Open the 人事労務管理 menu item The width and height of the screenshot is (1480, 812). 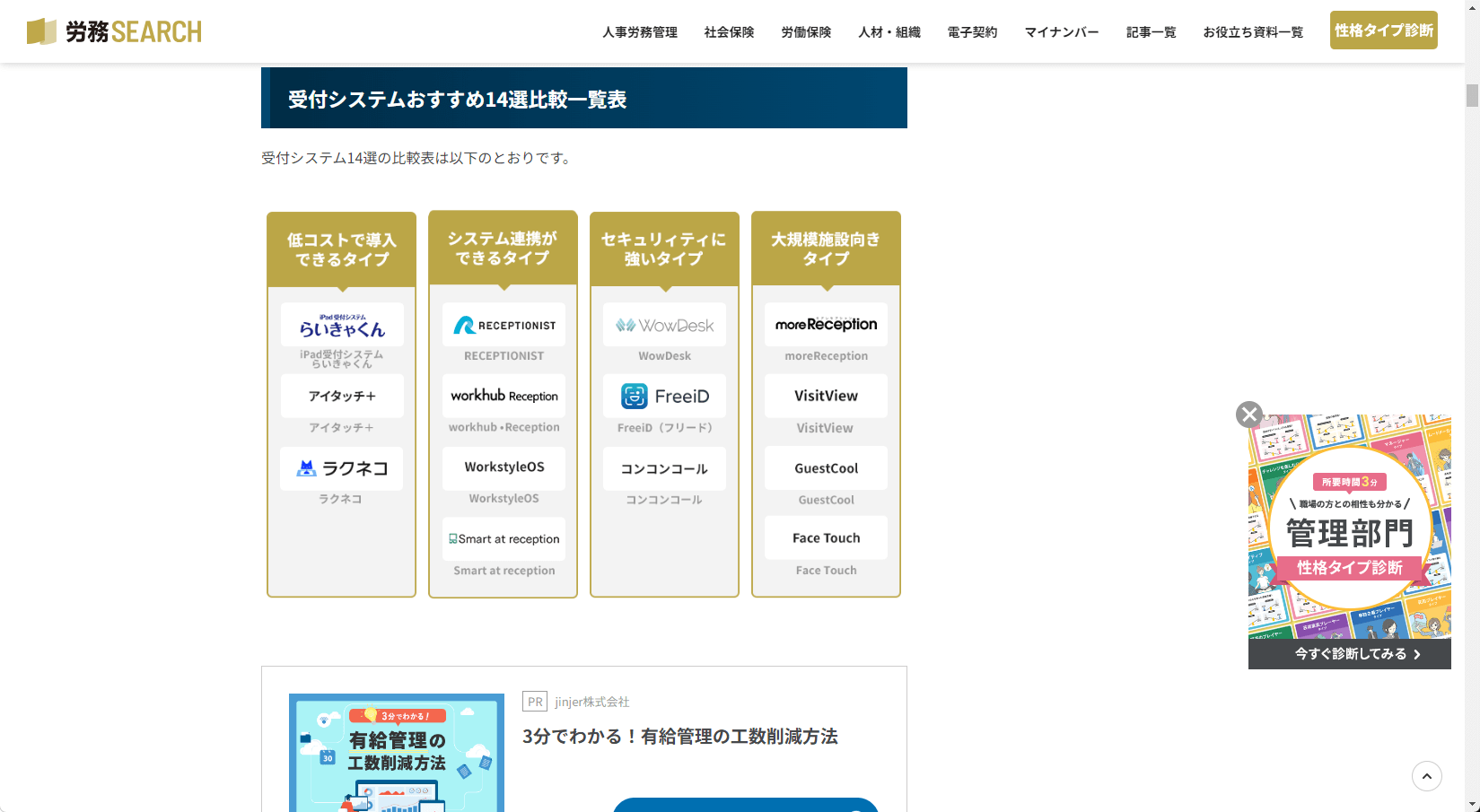pos(639,32)
